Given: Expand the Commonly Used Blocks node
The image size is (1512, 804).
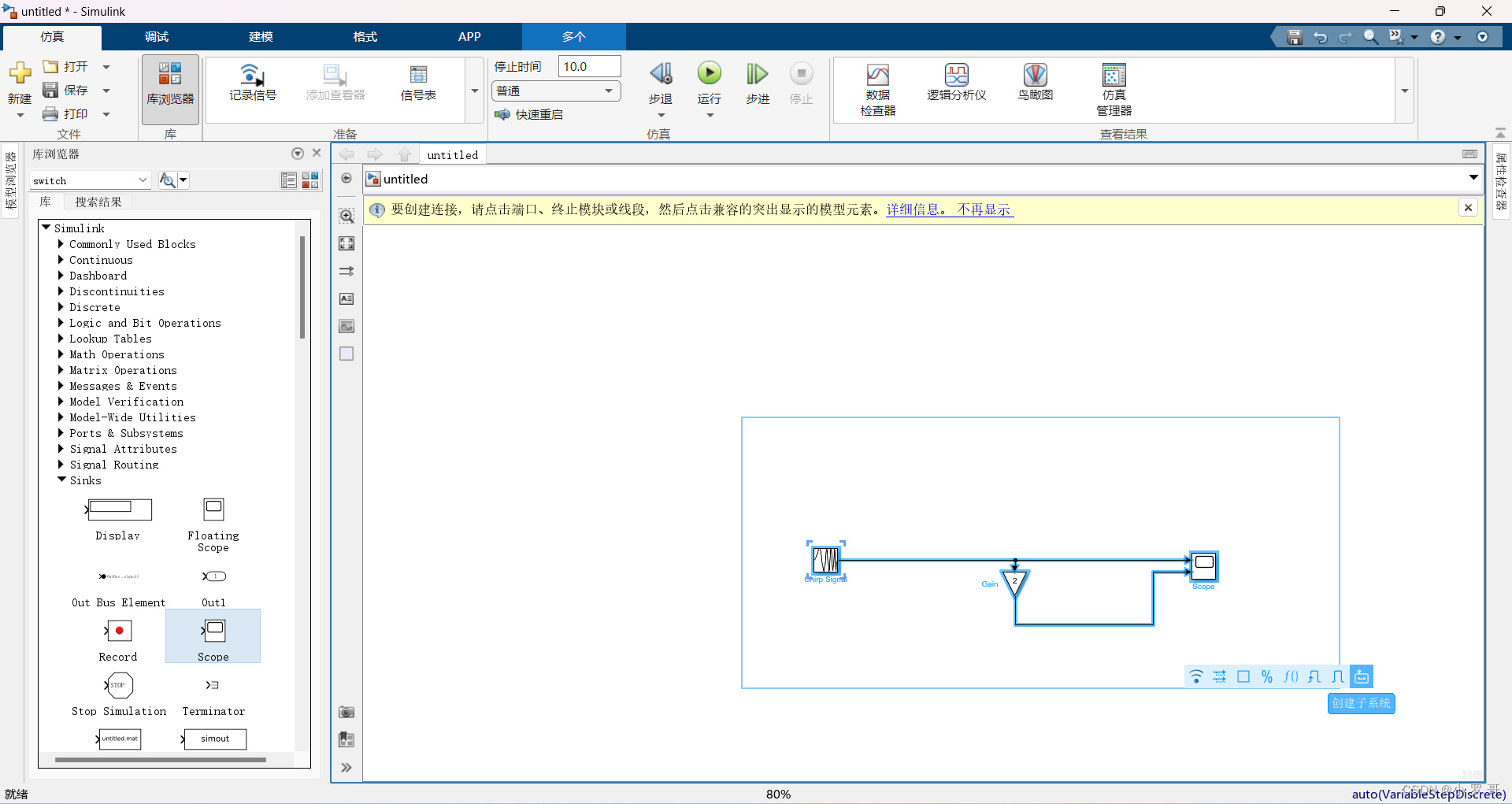Looking at the screenshot, I should tap(61, 244).
